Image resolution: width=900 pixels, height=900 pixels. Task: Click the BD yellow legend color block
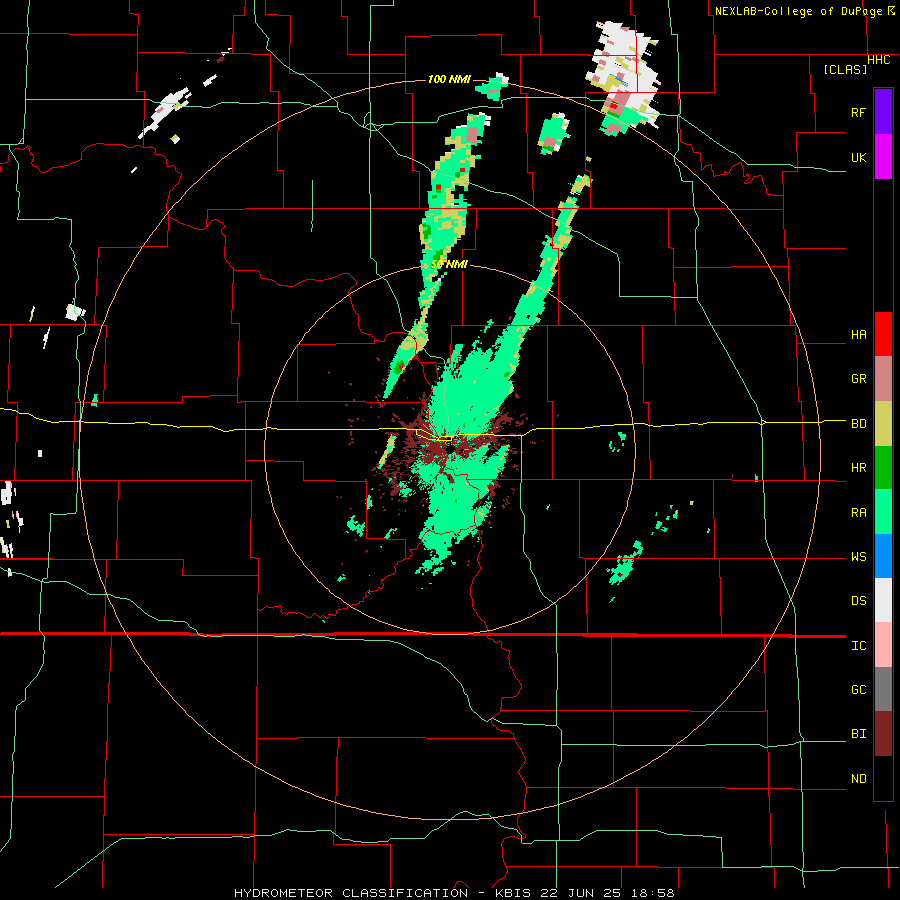[x=883, y=424]
